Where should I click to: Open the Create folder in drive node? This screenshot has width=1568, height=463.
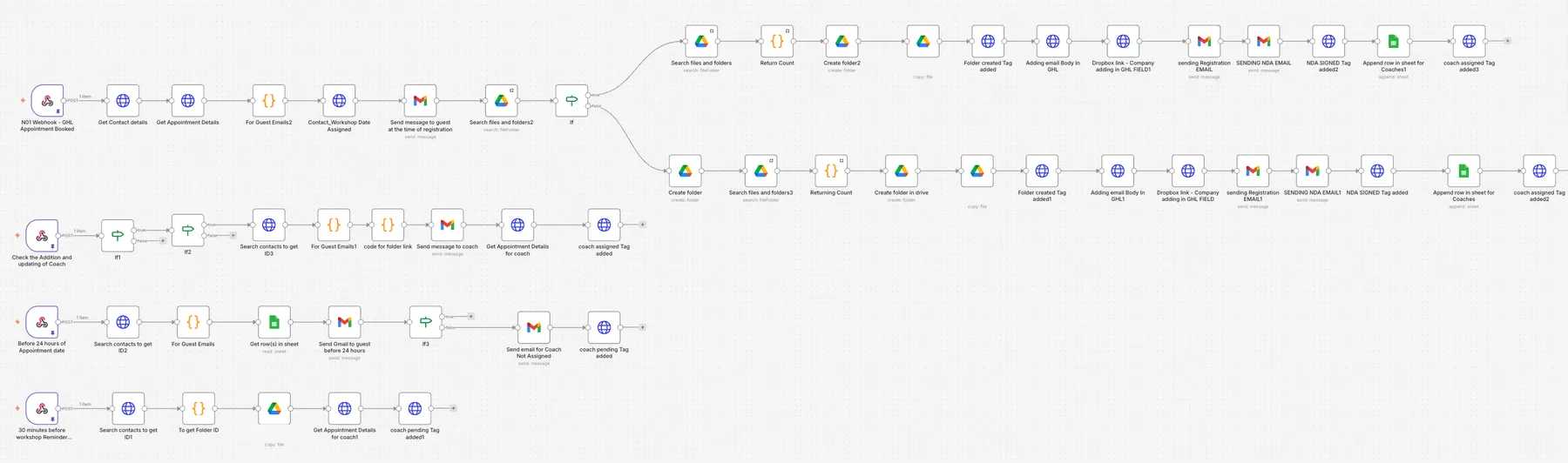(902, 171)
